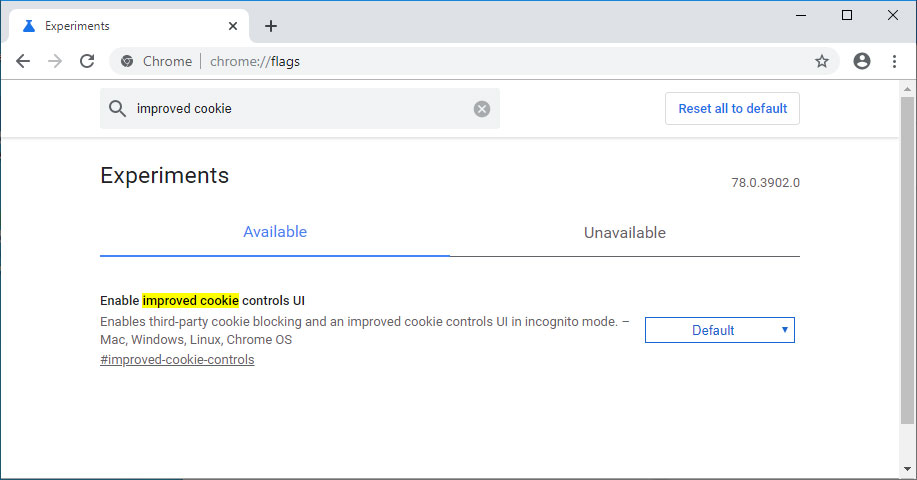
Task: Bookmark this page with the star icon
Action: (x=822, y=61)
